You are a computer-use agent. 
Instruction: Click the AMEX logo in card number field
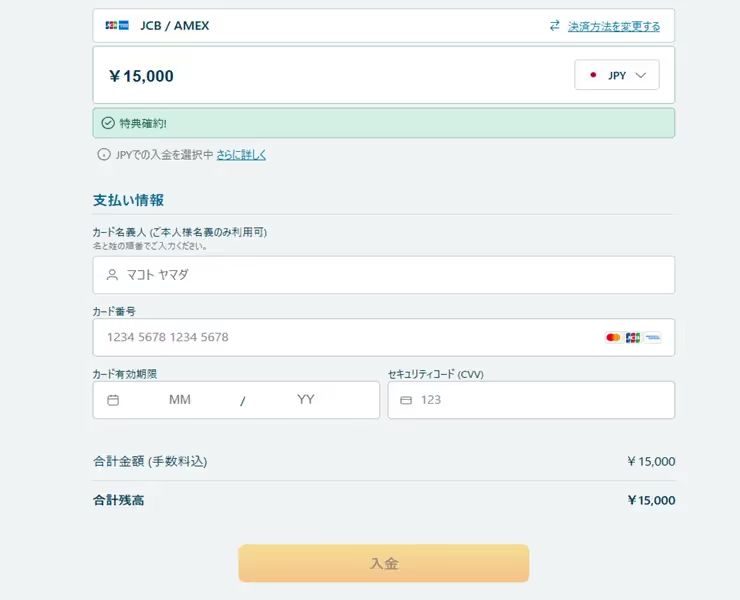tap(653, 338)
